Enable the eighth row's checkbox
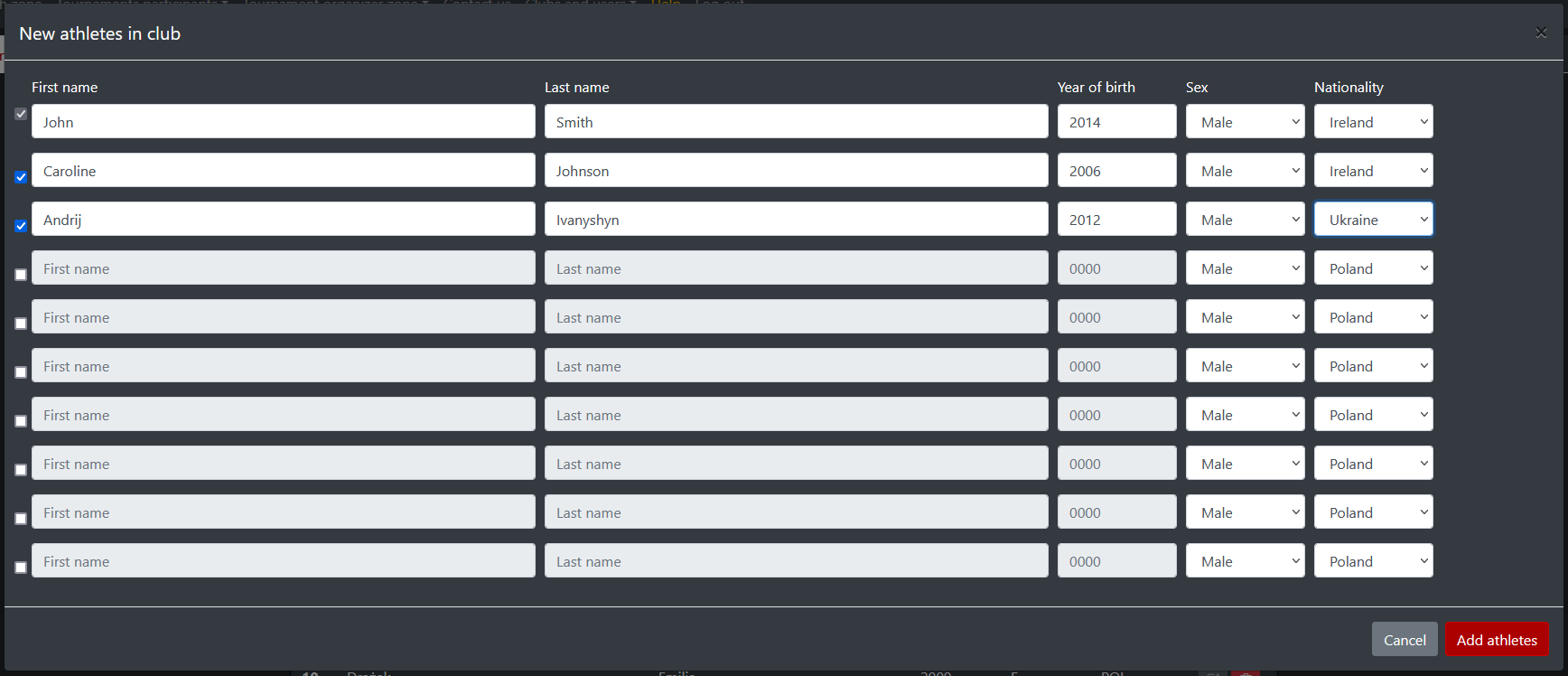The image size is (1568, 676). 21,470
